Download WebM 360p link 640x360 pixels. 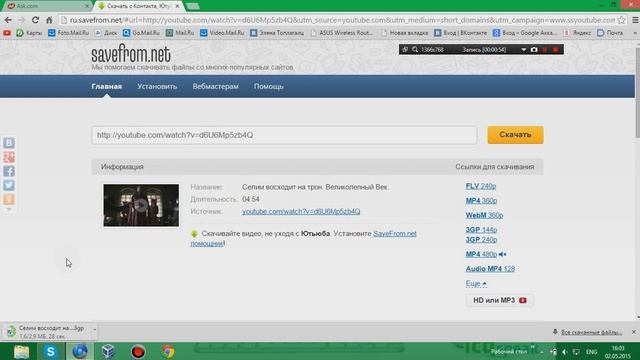484,215
